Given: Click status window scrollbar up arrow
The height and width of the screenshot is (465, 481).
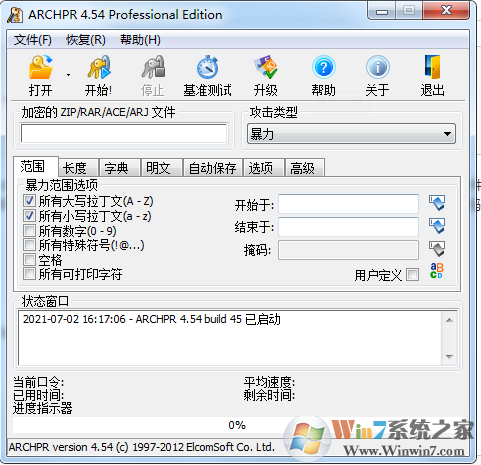Looking at the screenshot, I should click(x=449, y=320).
